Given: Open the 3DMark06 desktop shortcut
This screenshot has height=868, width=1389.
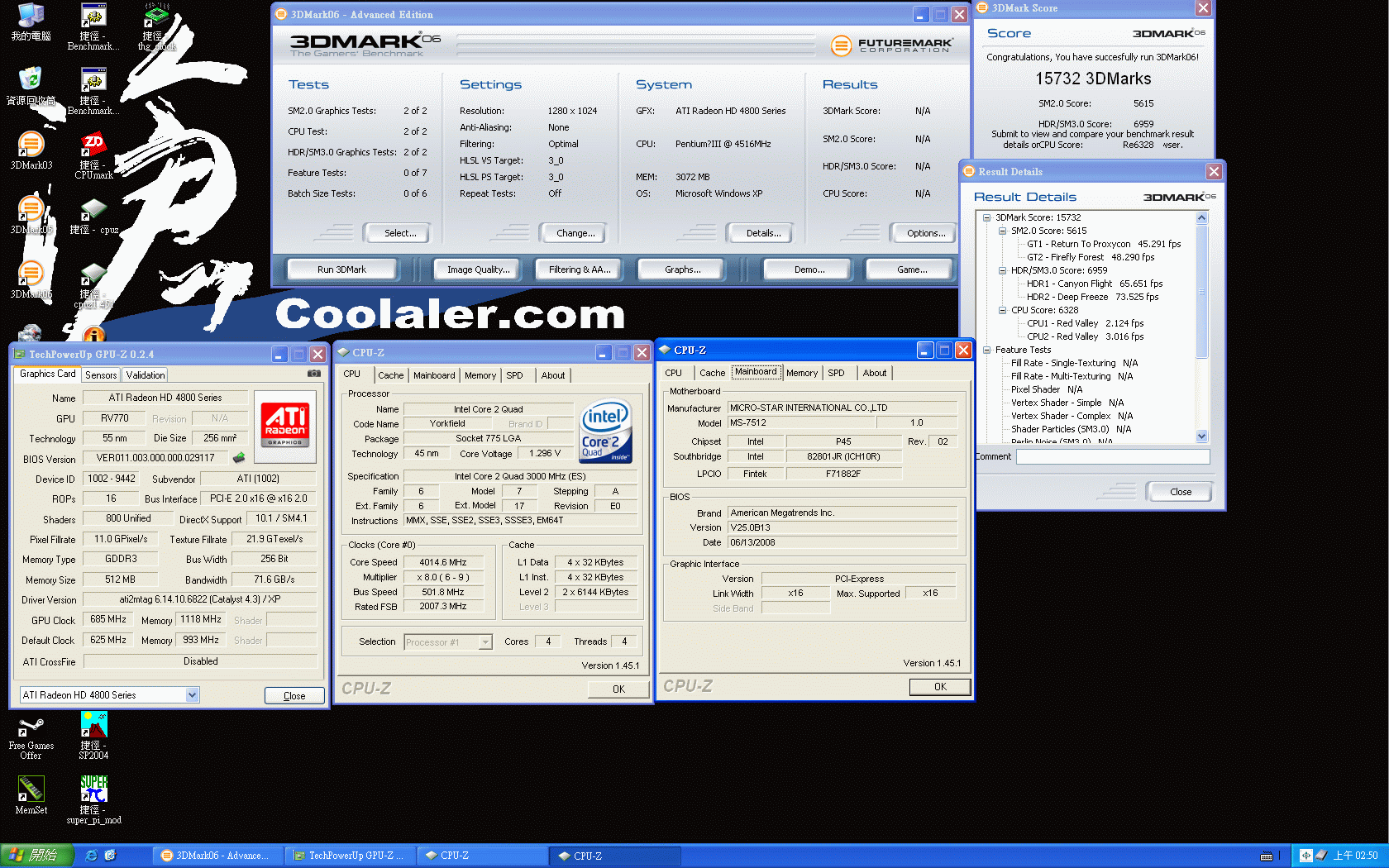Looking at the screenshot, I should click(31, 279).
